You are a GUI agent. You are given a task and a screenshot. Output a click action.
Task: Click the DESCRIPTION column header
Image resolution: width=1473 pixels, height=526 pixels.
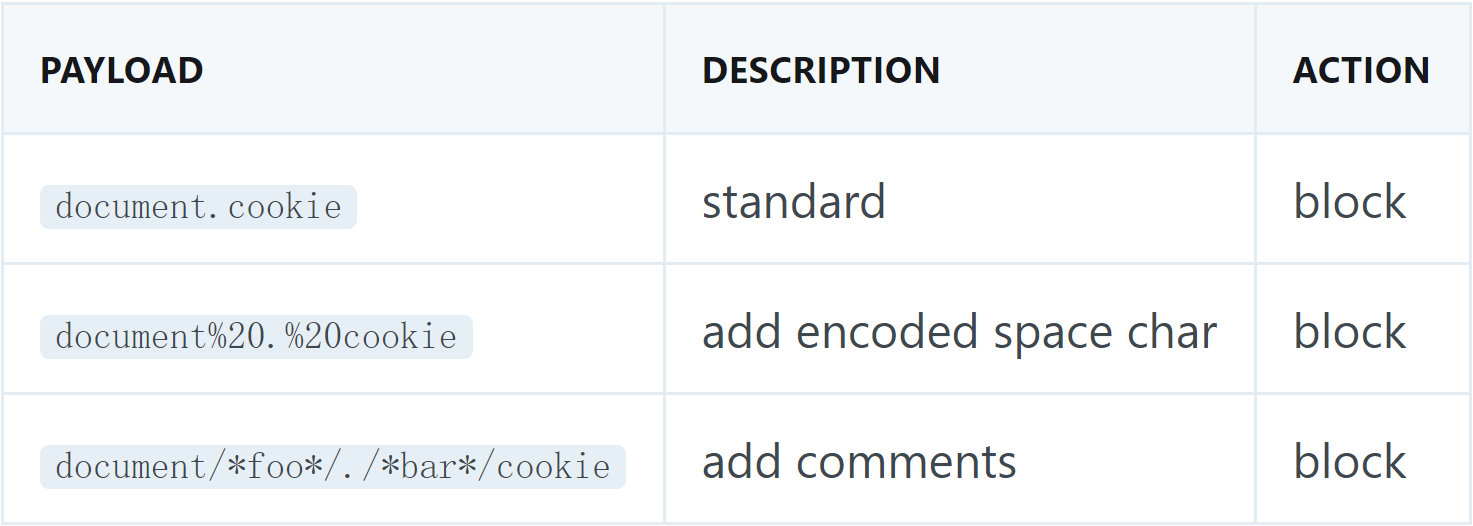pyautogui.click(x=821, y=71)
